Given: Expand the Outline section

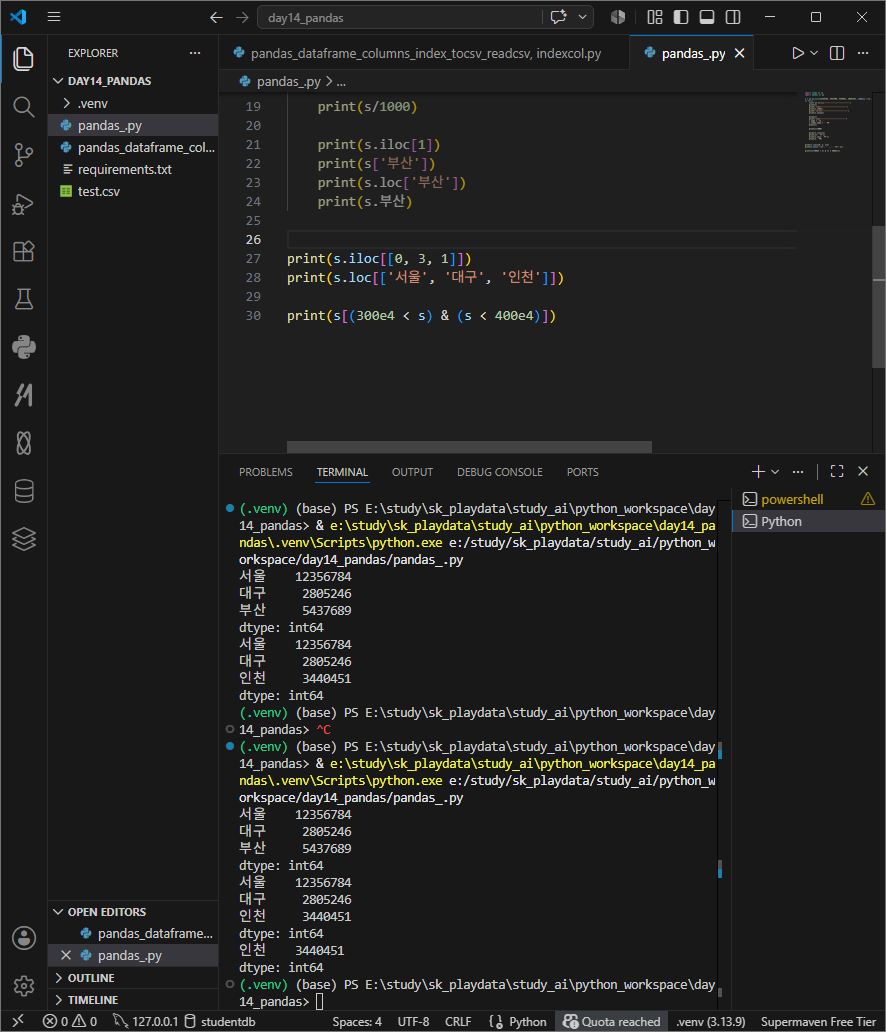Looking at the screenshot, I should (x=132, y=977).
